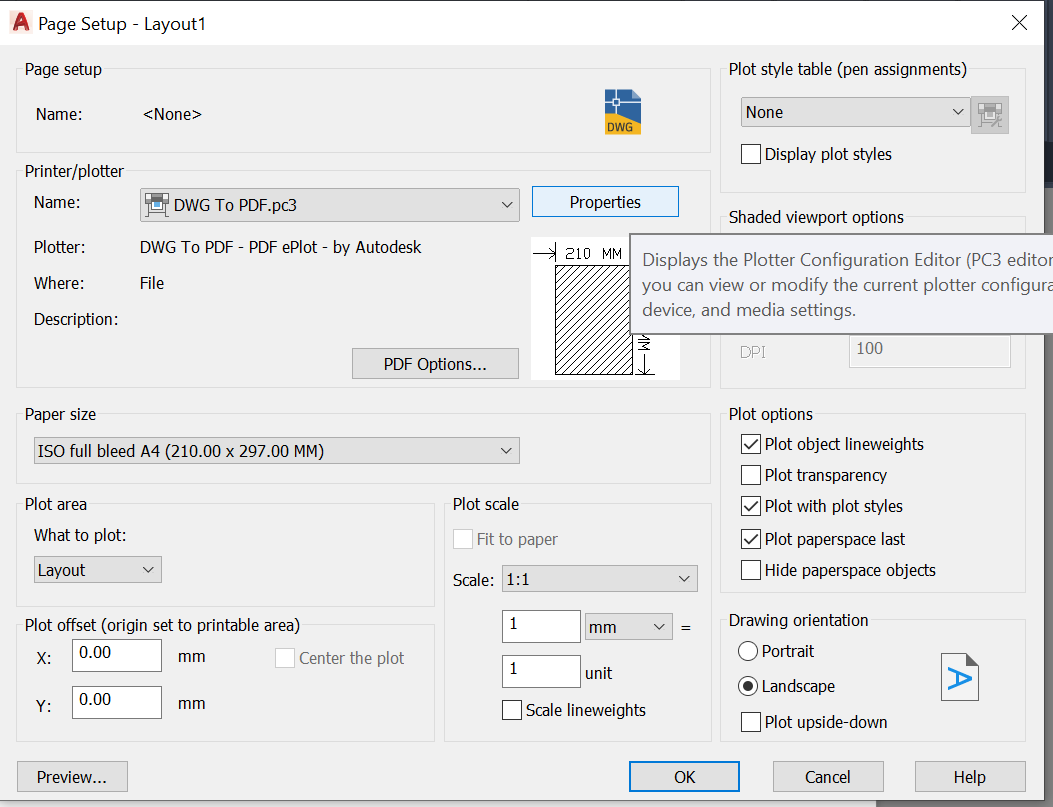This screenshot has width=1053, height=807.
Task: Select the Portrait orientation radio button
Action: [x=747, y=651]
